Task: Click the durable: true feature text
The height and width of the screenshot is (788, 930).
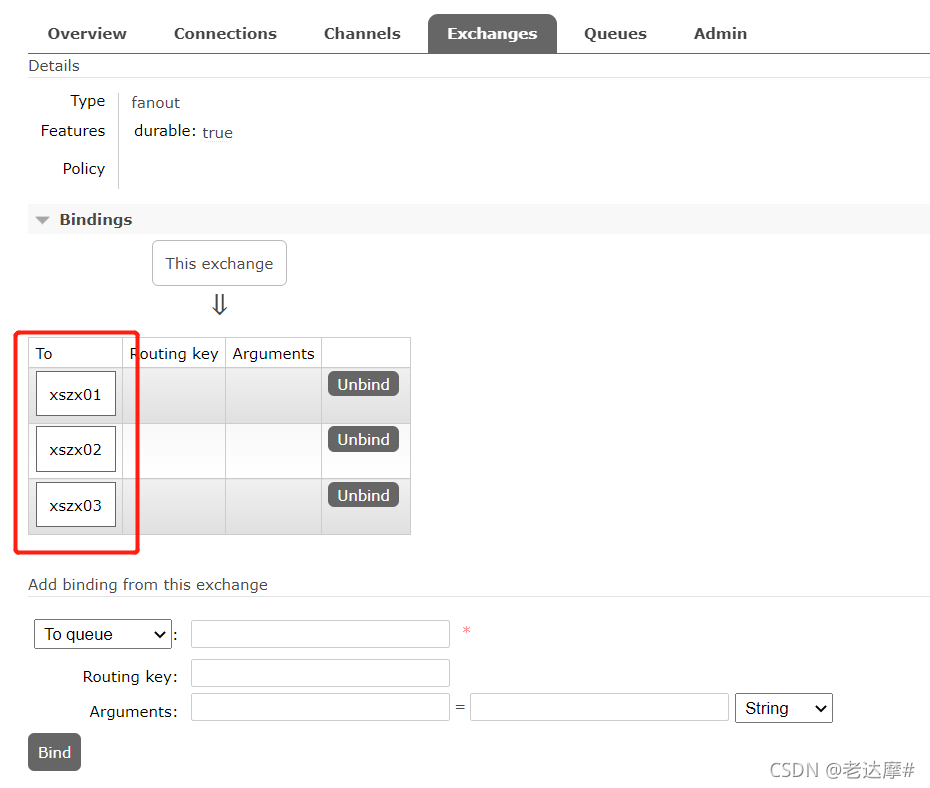Action: coord(183,132)
